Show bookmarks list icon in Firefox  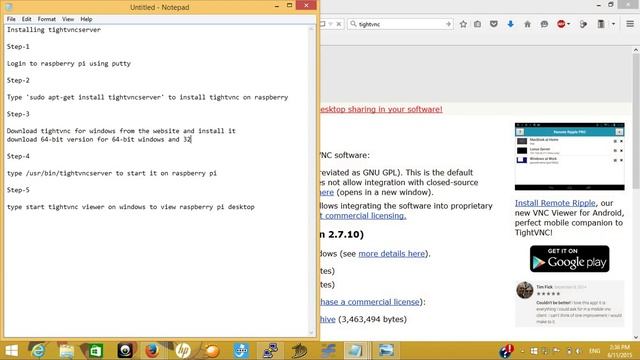coord(478,24)
